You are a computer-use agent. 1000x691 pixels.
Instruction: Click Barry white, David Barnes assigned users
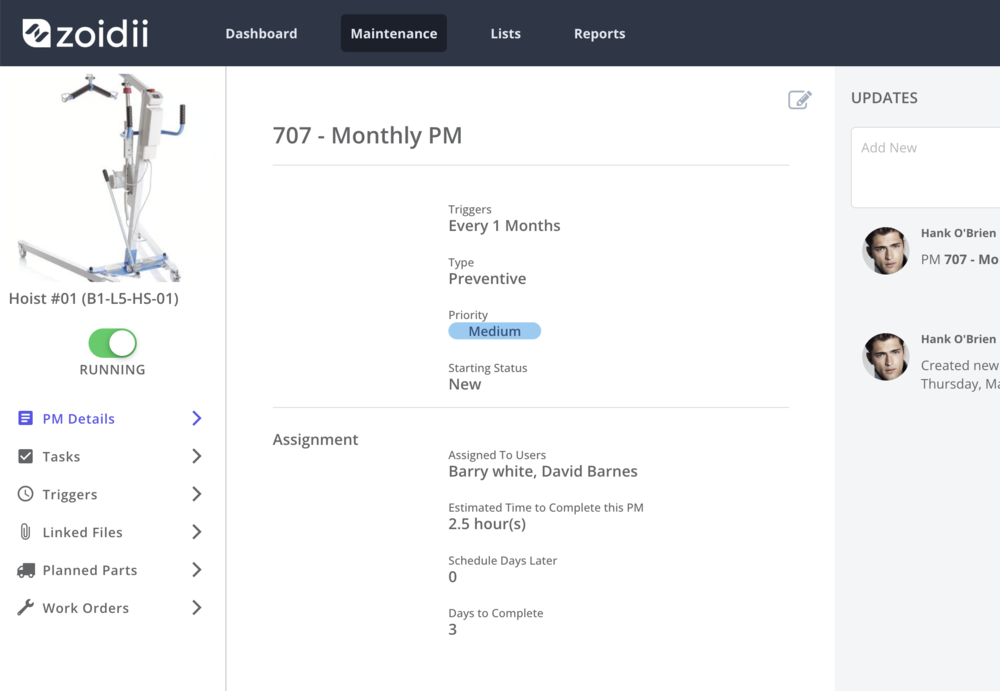(x=543, y=472)
